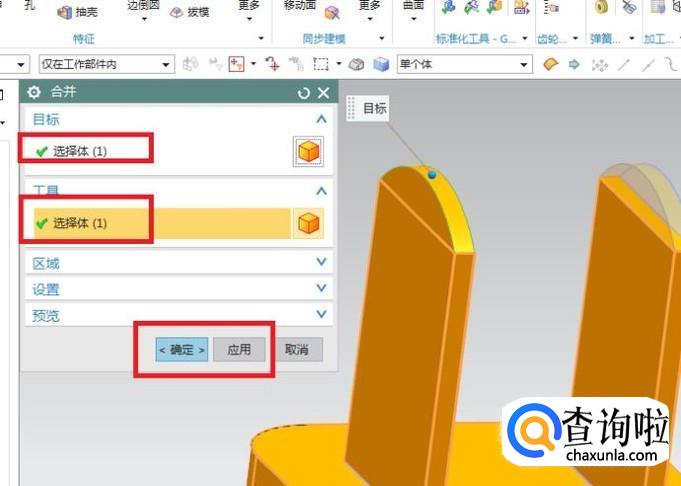Open the dropdown arrow beside the selection marquee
This screenshot has height=486, width=681.
point(339,65)
